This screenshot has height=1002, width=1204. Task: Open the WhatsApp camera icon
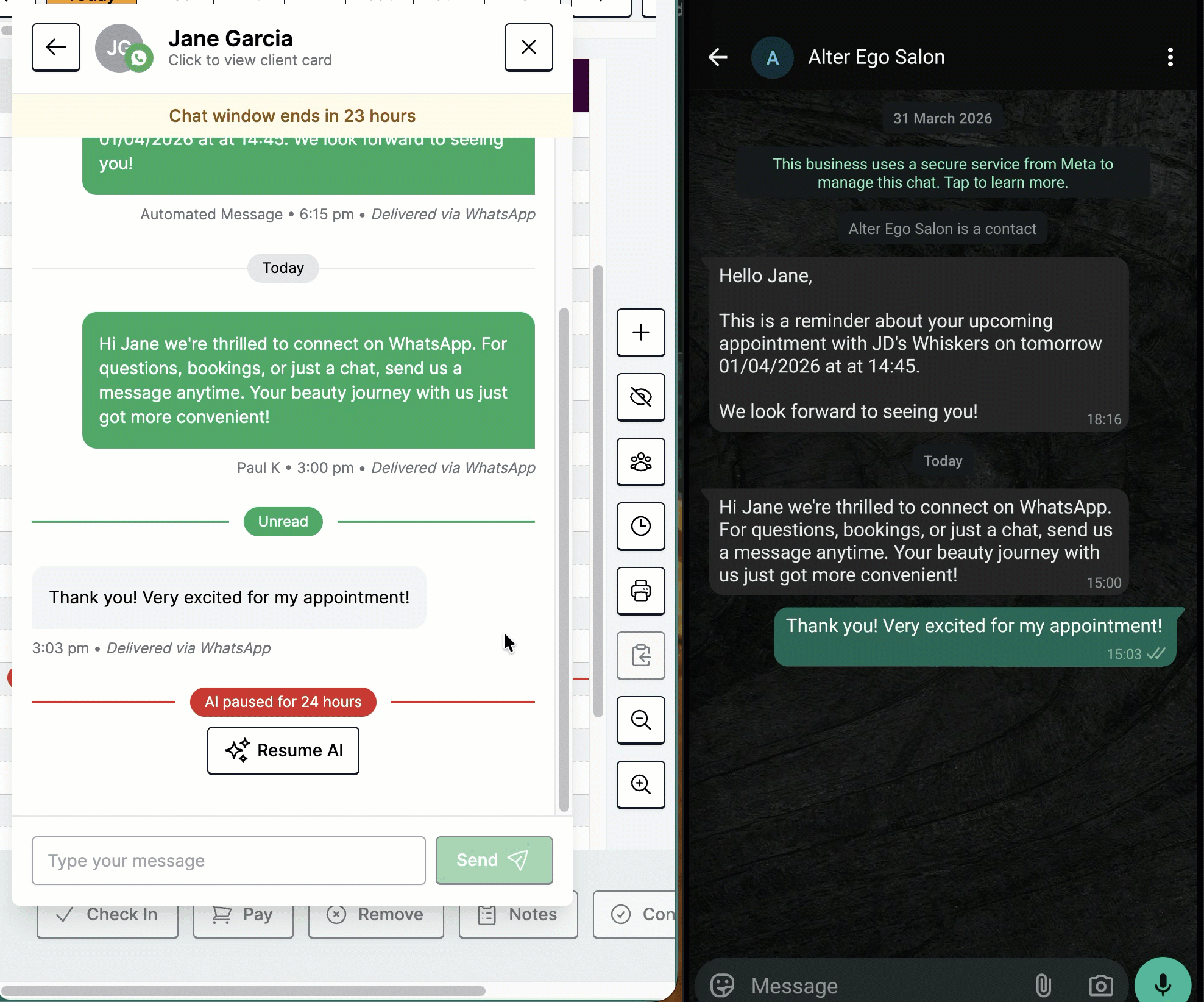tap(1100, 985)
